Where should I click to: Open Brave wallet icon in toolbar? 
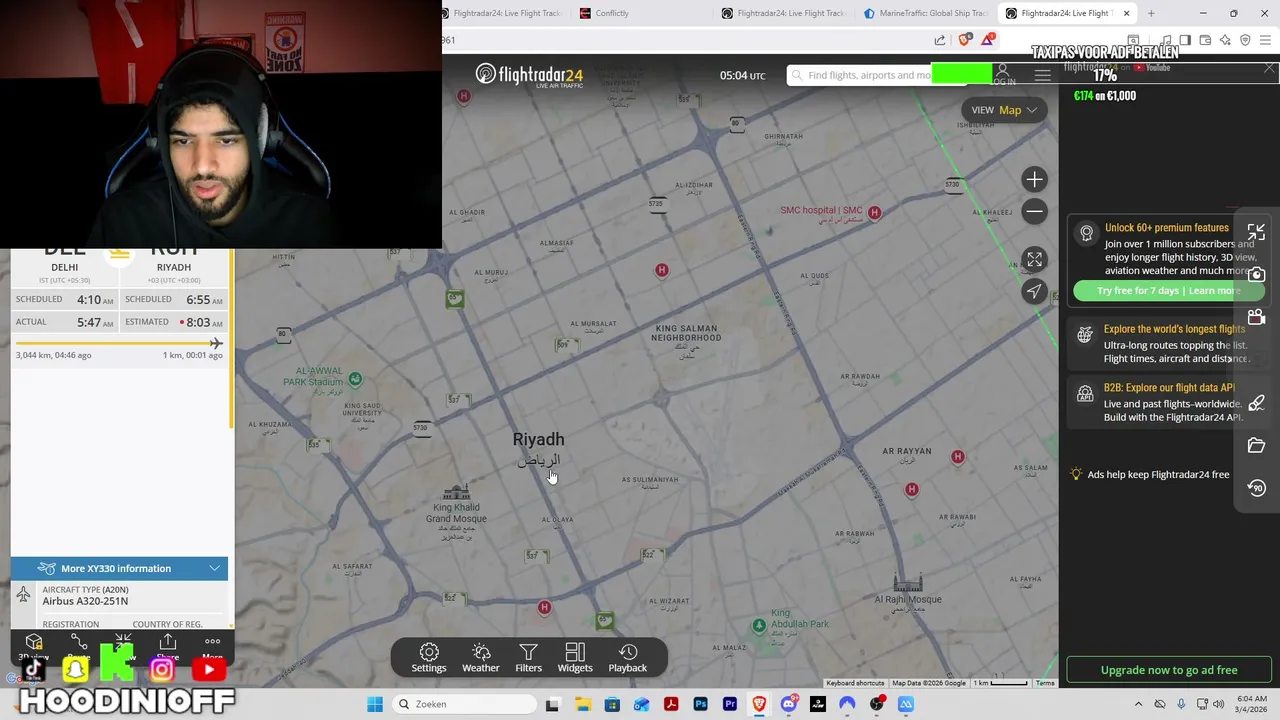(x=1205, y=40)
